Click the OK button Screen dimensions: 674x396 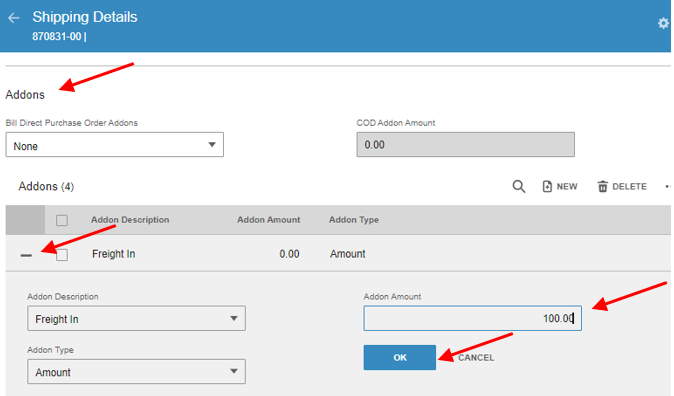(x=400, y=357)
